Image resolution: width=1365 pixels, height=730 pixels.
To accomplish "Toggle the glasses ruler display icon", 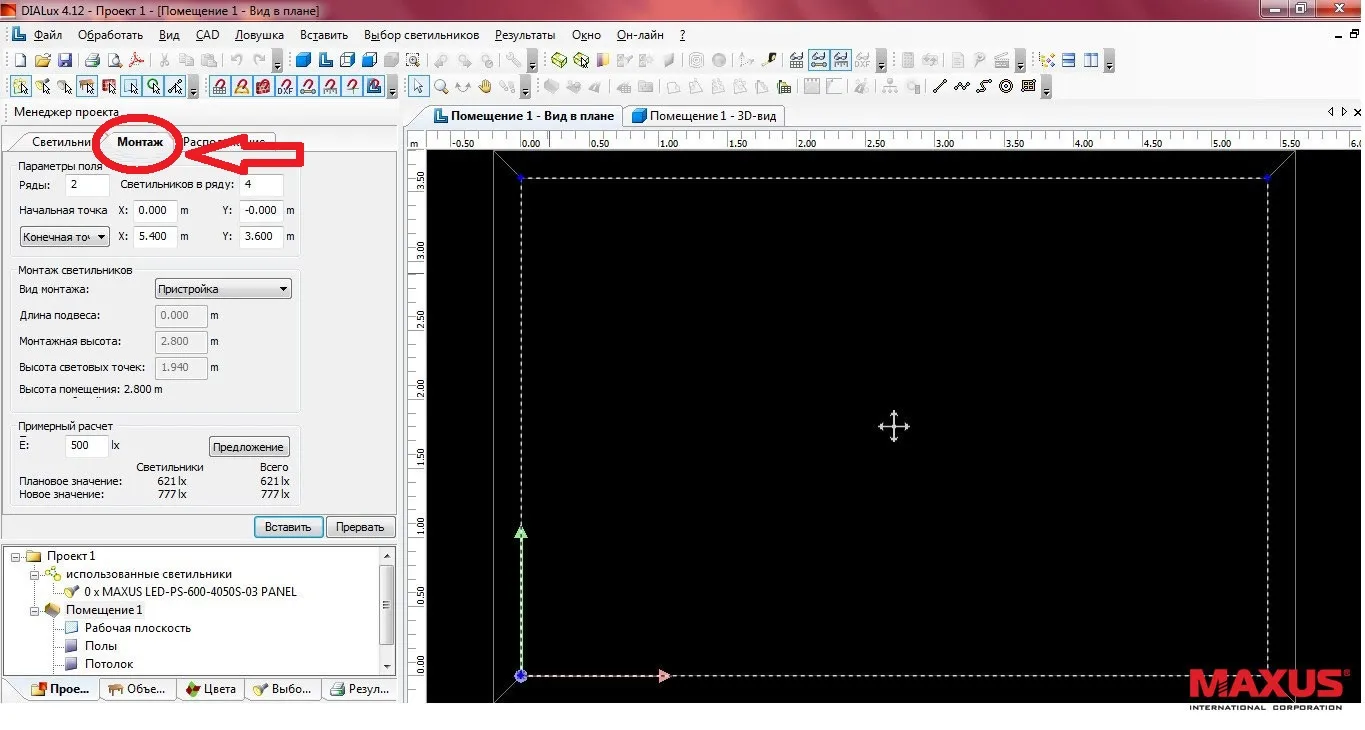I will coord(841,60).
